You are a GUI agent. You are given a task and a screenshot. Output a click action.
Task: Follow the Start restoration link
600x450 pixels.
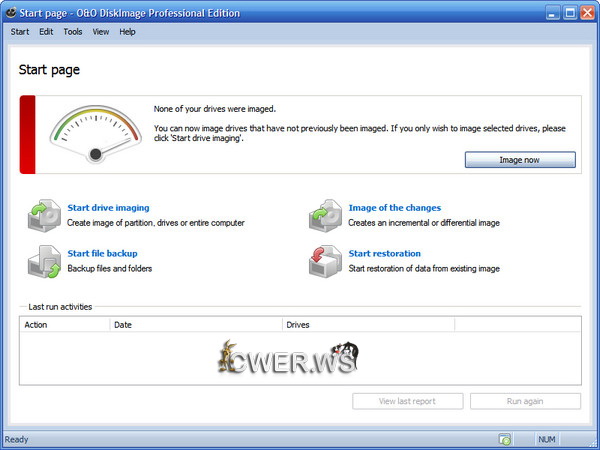pyautogui.click(x=384, y=253)
